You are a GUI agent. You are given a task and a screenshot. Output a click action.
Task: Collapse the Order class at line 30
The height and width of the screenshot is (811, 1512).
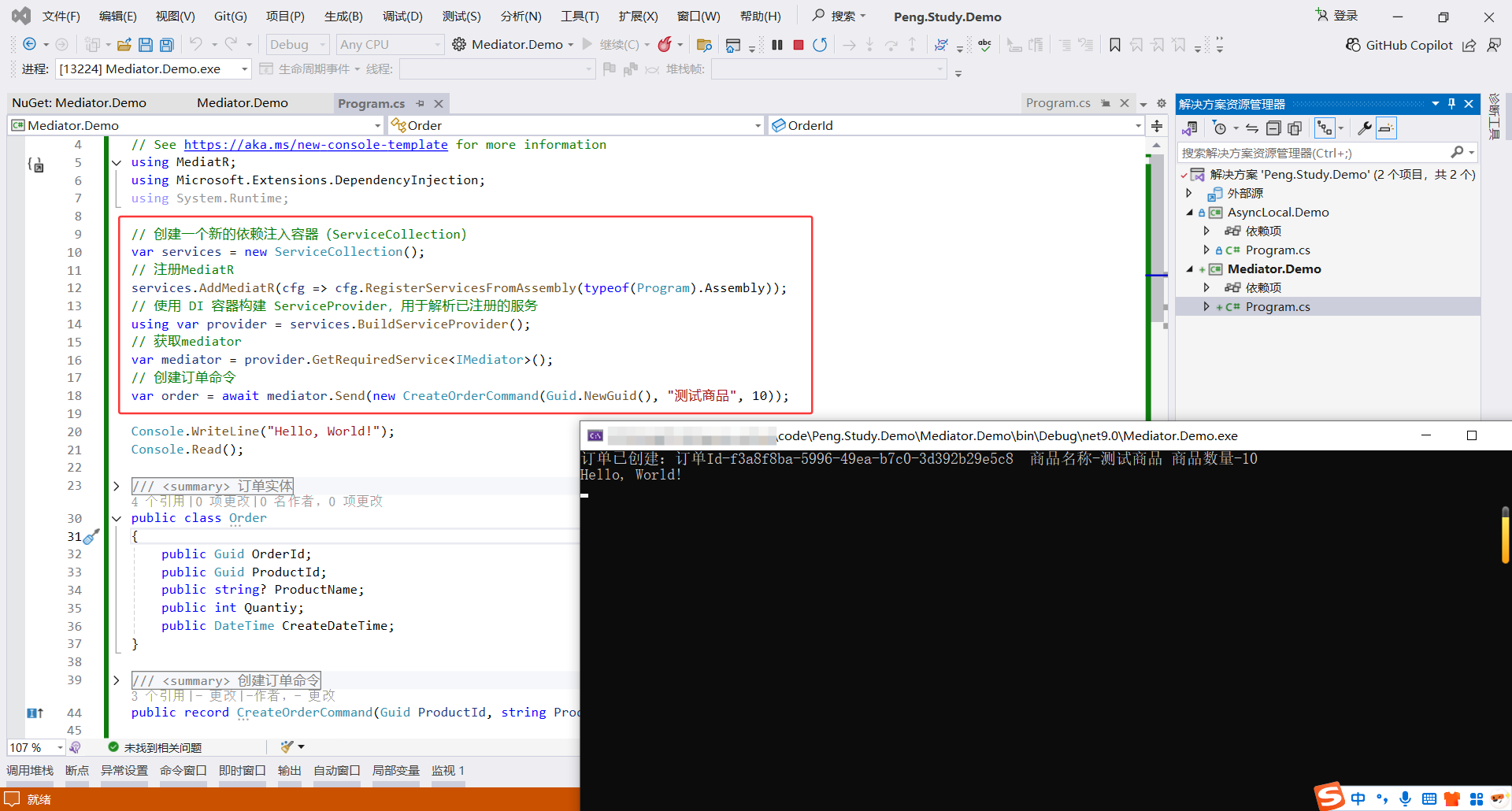(117, 519)
